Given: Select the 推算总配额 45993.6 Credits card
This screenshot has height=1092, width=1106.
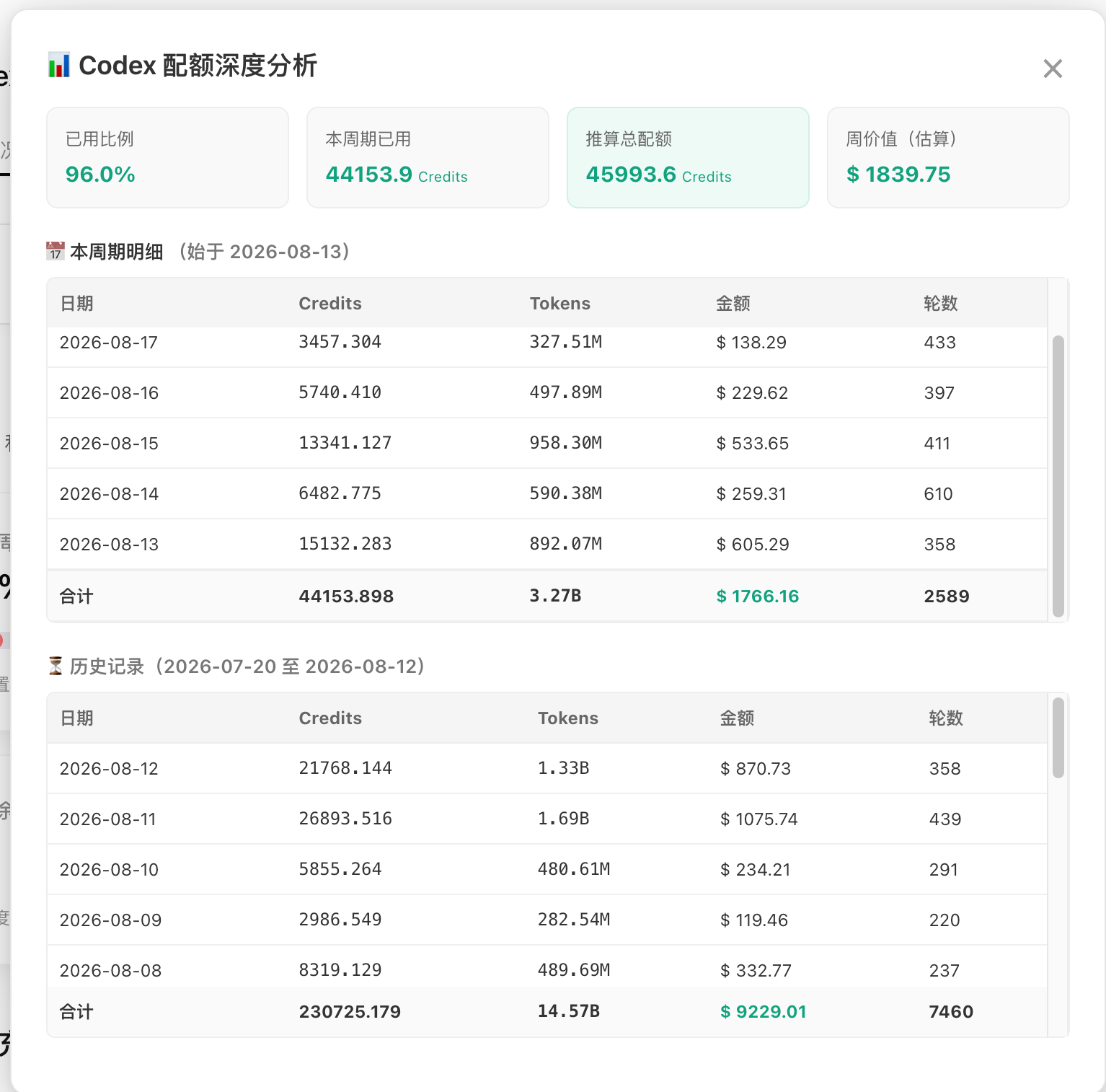Looking at the screenshot, I should [x=688, y=157].
